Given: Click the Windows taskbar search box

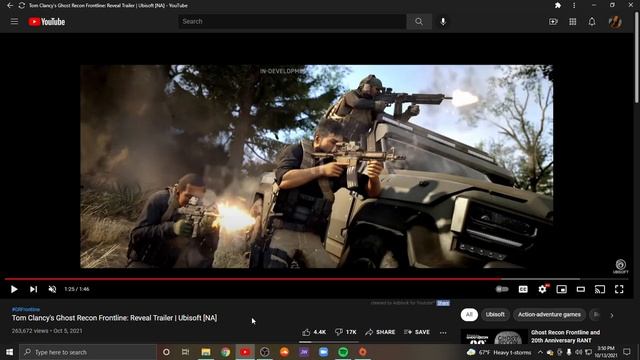Looking at the screenshot, I should pyautogui.click(x=88, y=352).
